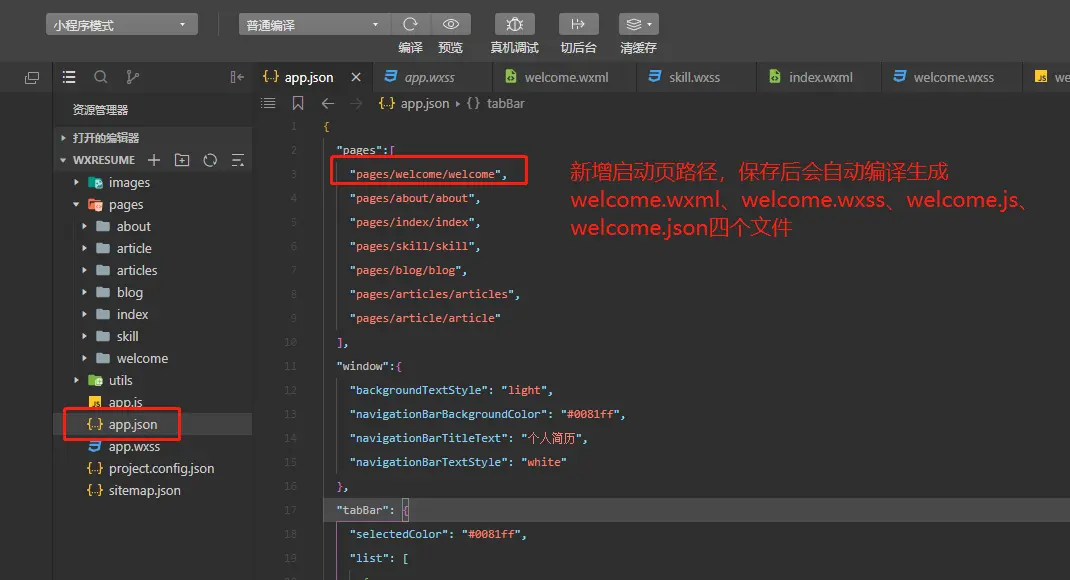Switch to the index.wxml tab
1070x580 pixels.
click(x=820, y=77)
